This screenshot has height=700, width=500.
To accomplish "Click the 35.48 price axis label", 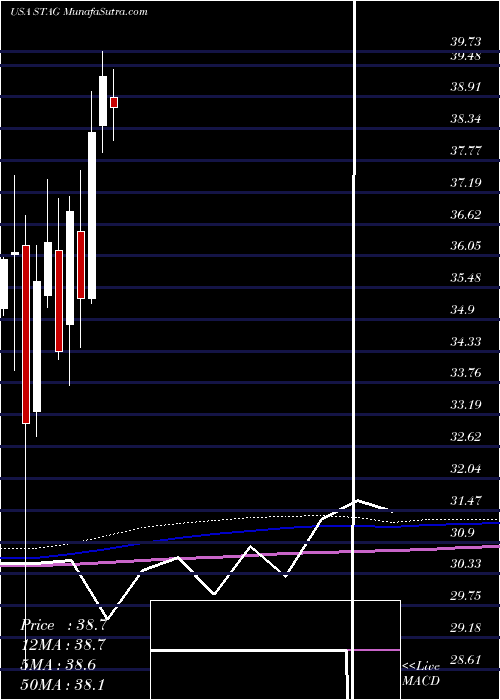I will click(x=466, y=278).
